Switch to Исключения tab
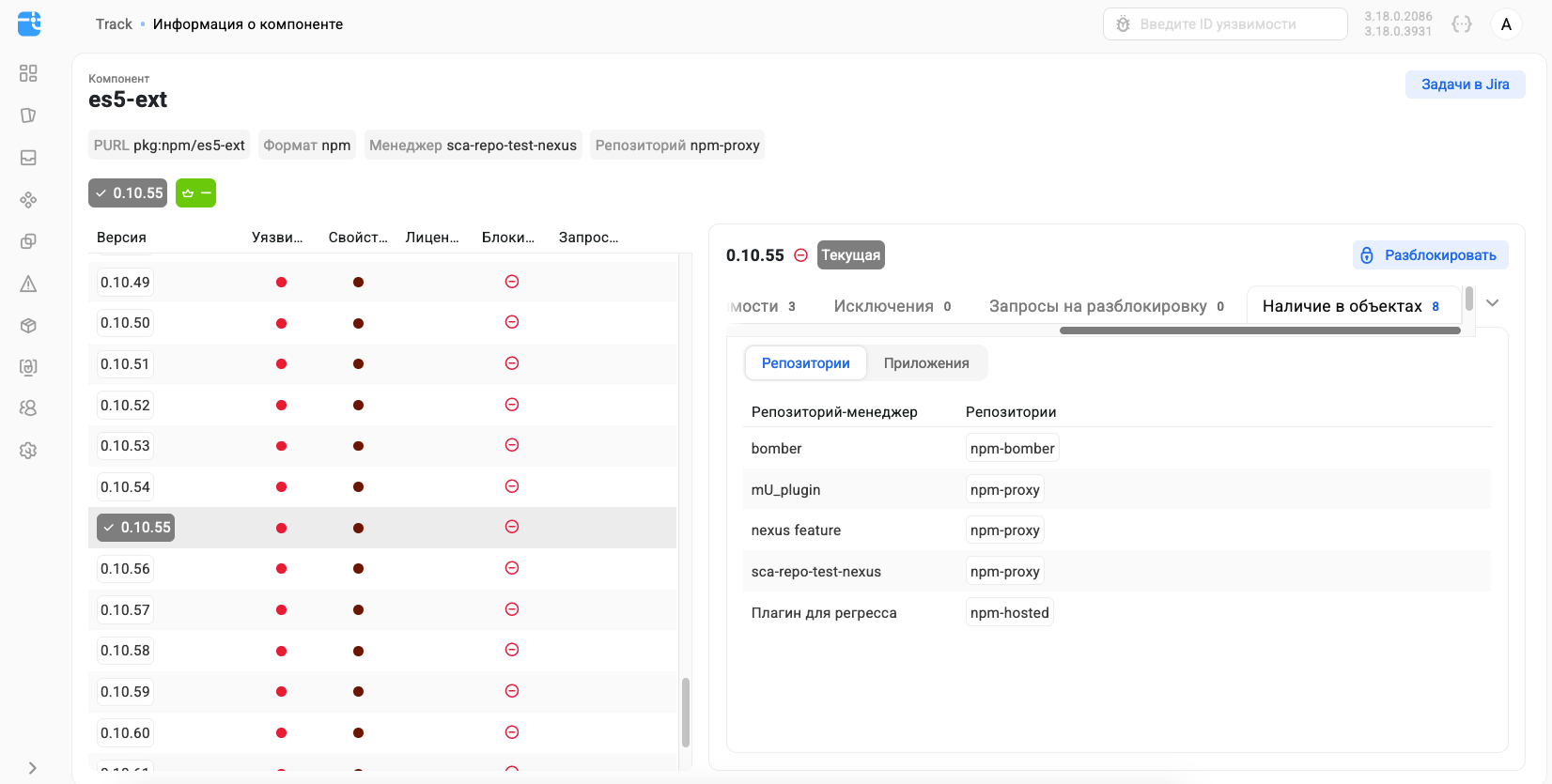The width and height of the screenshot is (1552, 784). 892,306
